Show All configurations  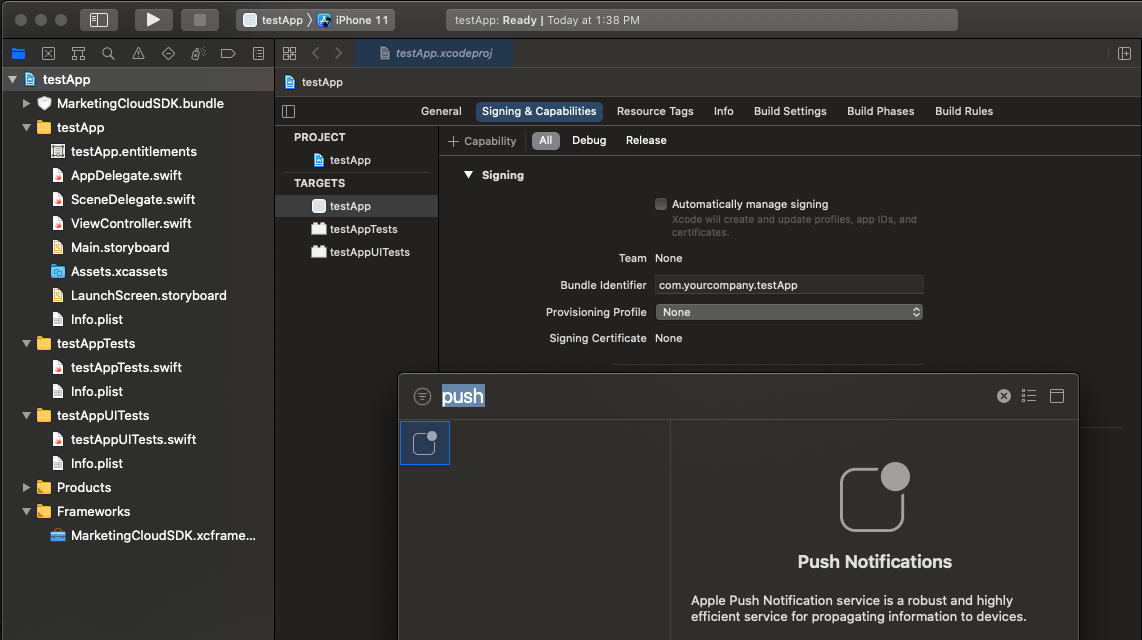[546, 141]
